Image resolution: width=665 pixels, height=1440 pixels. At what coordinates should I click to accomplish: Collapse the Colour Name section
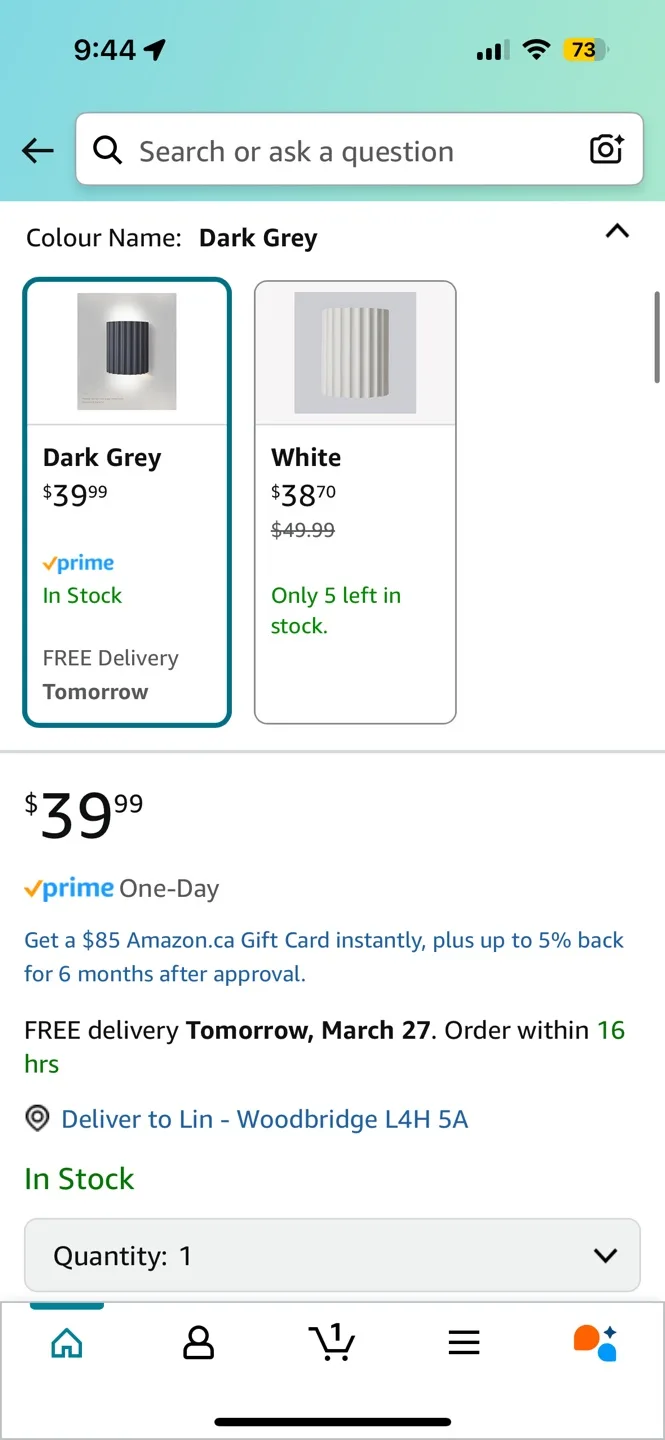pyautogui.click(x=618, y=232)
